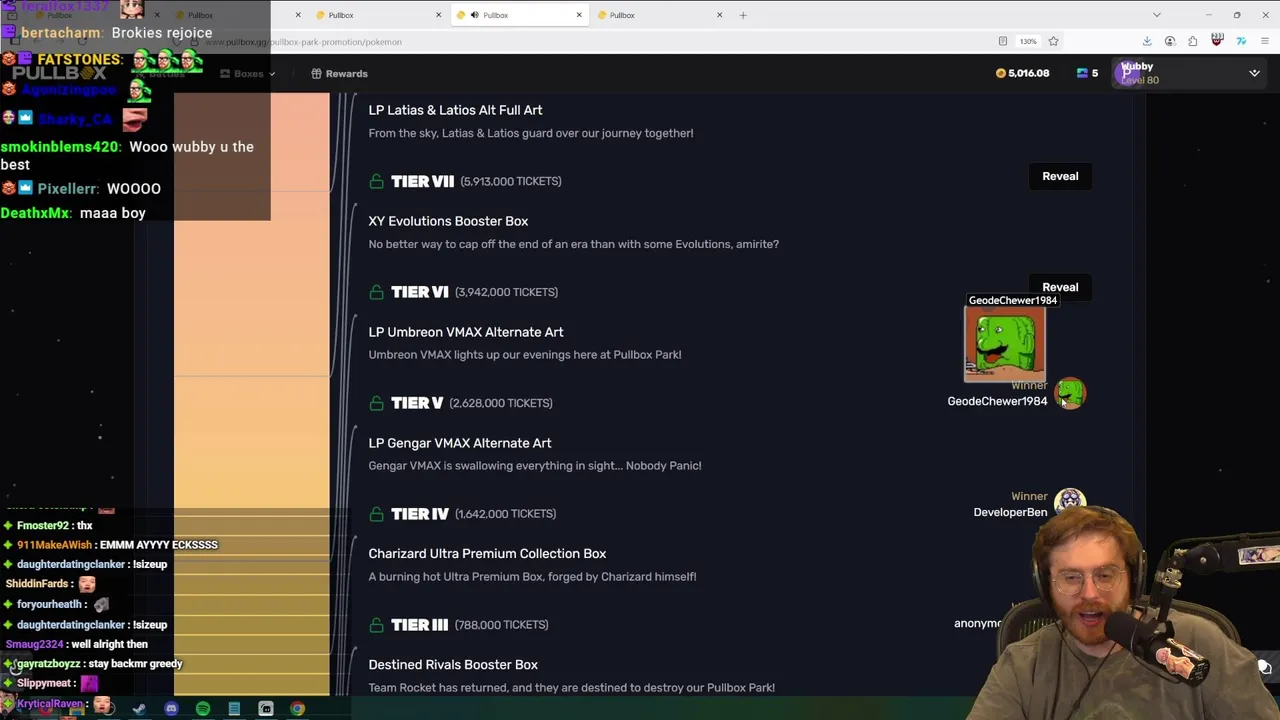Click the ticket count icon showing 5
The width and height of the screenshot is (1280, 720).
tap(1082, 73)
